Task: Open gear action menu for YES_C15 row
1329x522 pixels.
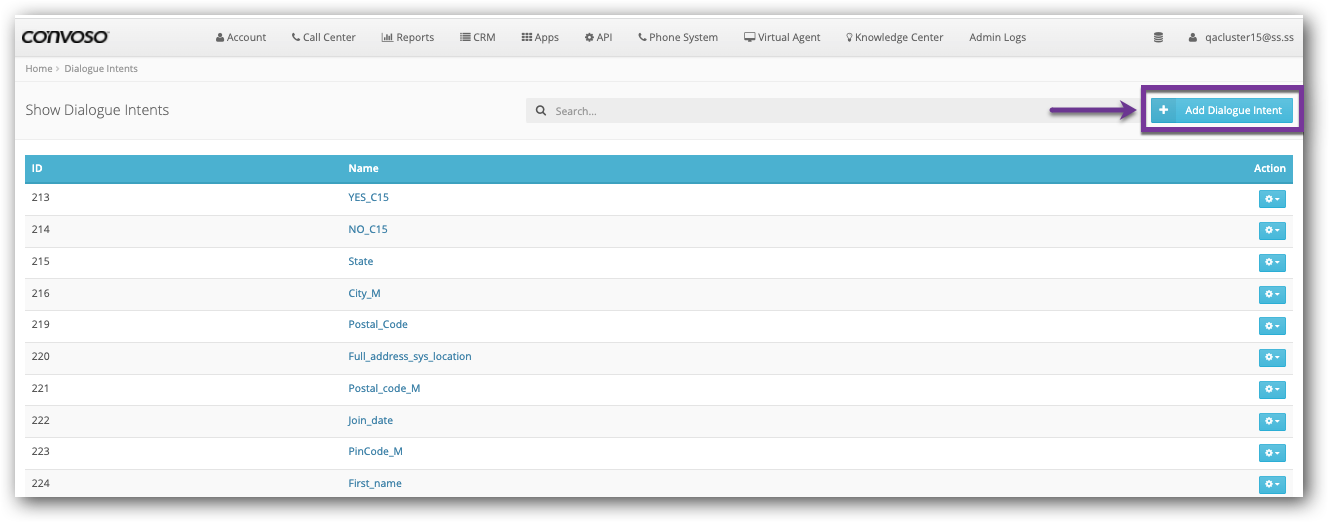Action: click(1271, 199)
